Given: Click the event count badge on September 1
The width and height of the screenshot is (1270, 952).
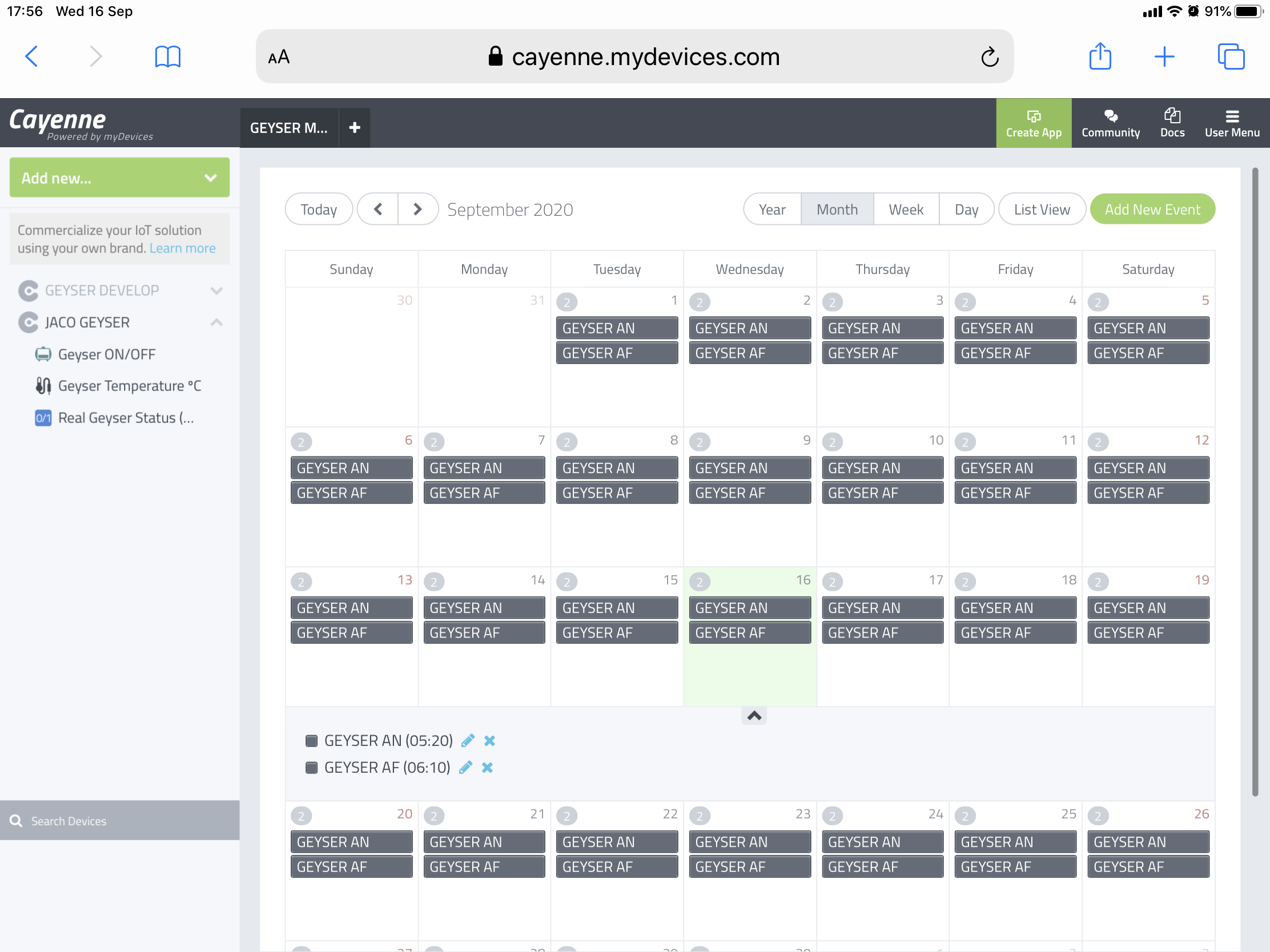Looking at the screenshot, I should point(566,302).
